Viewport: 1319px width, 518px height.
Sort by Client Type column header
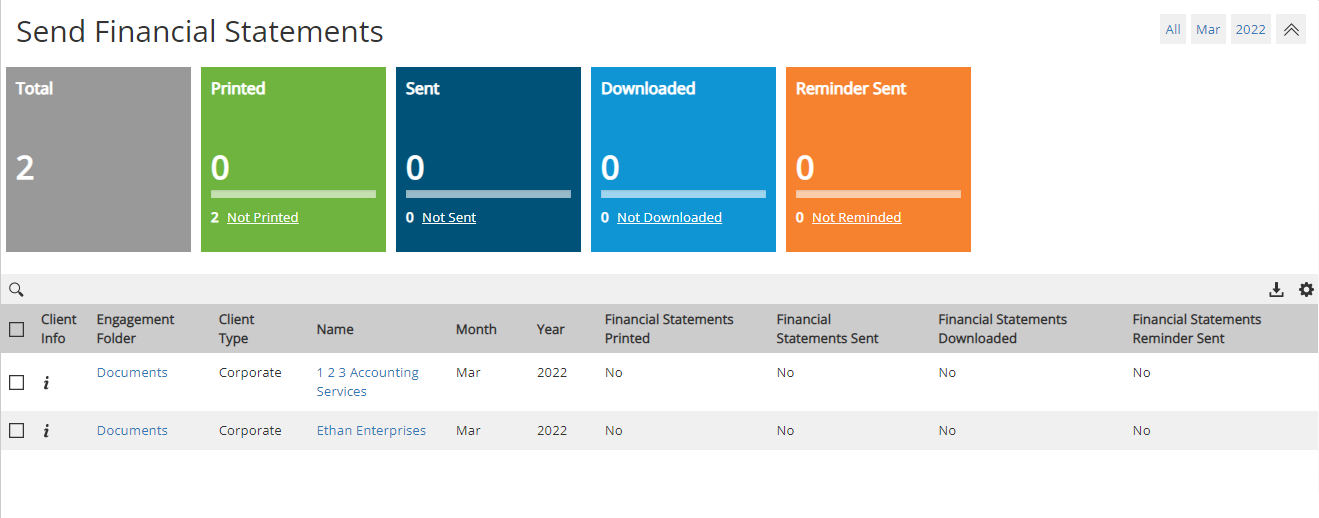pos(237,329)
